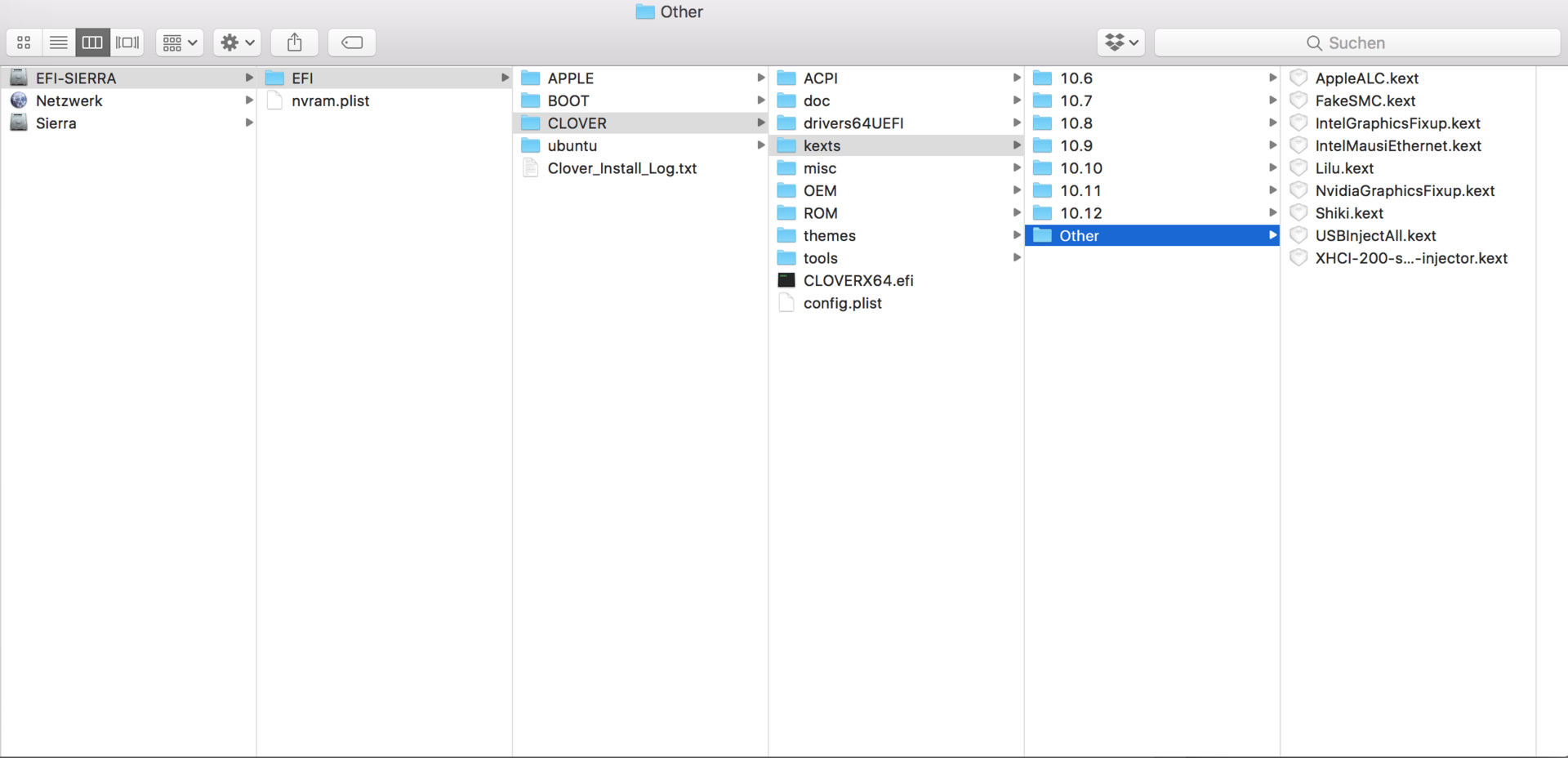Switch to column view in Finder toolbar
Screen dimensions: 1568x758
tap(92, 42)
